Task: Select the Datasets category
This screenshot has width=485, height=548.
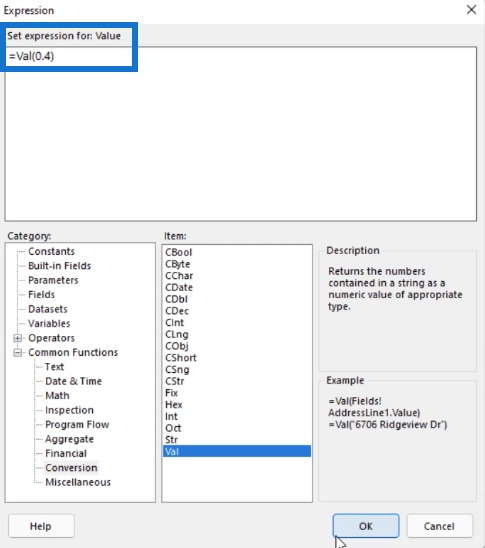Action: pyautogui.click(x=48, y=309)
